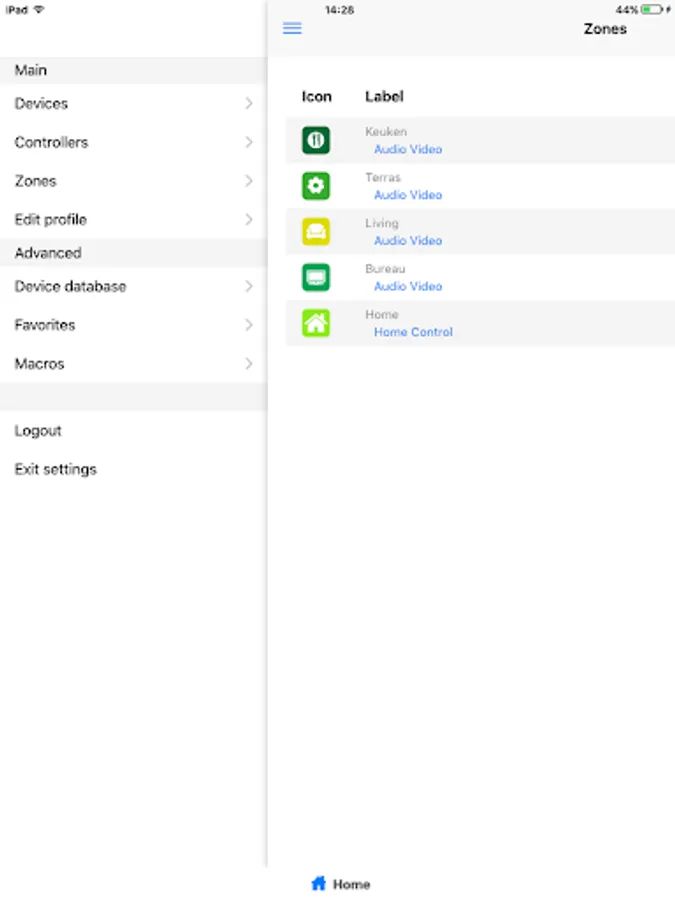The height and width of the screenshot is (900, 675).
Task: Click the Advanced section header
Action: (133, 253)
